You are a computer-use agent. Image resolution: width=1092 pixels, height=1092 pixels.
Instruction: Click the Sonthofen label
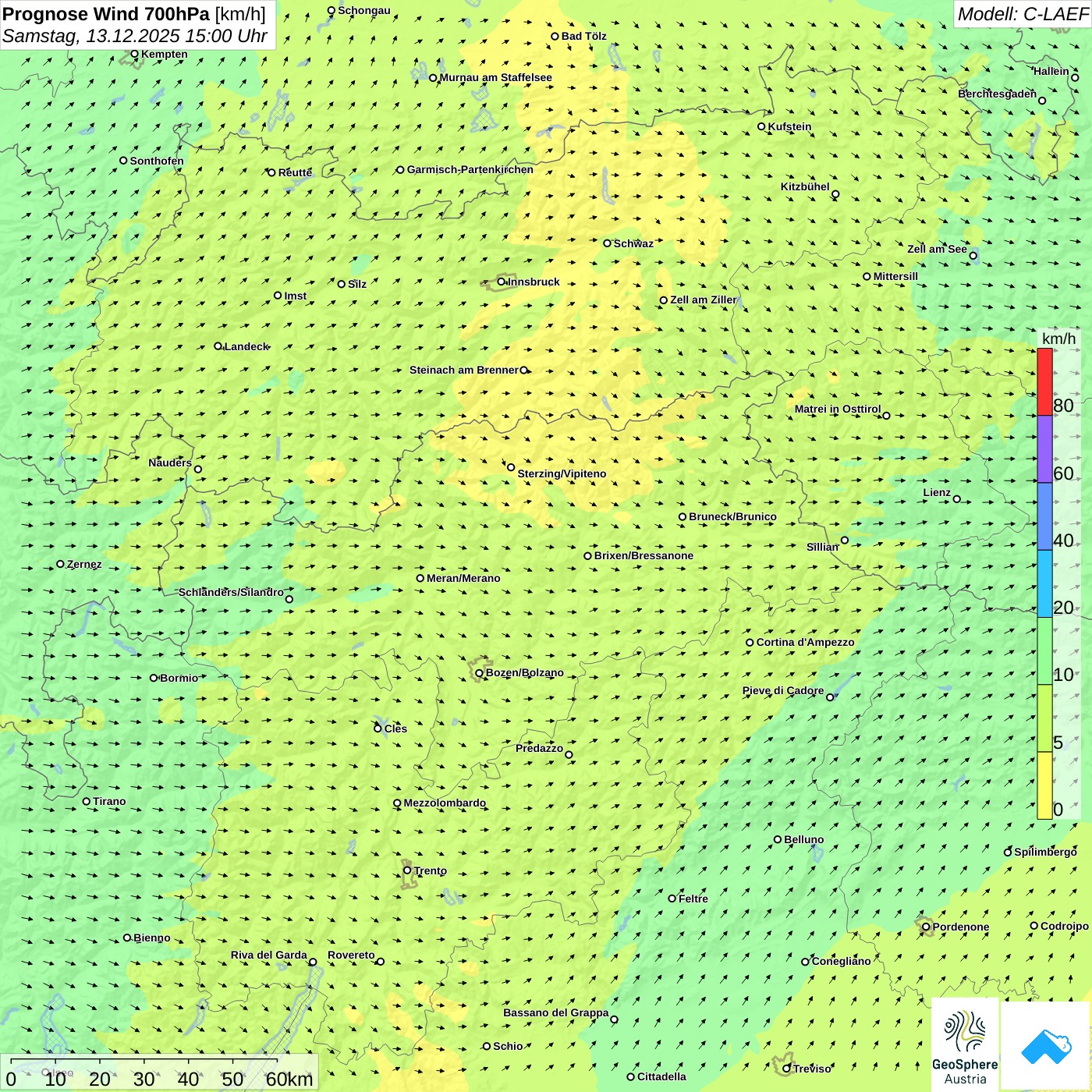(157, 161)
